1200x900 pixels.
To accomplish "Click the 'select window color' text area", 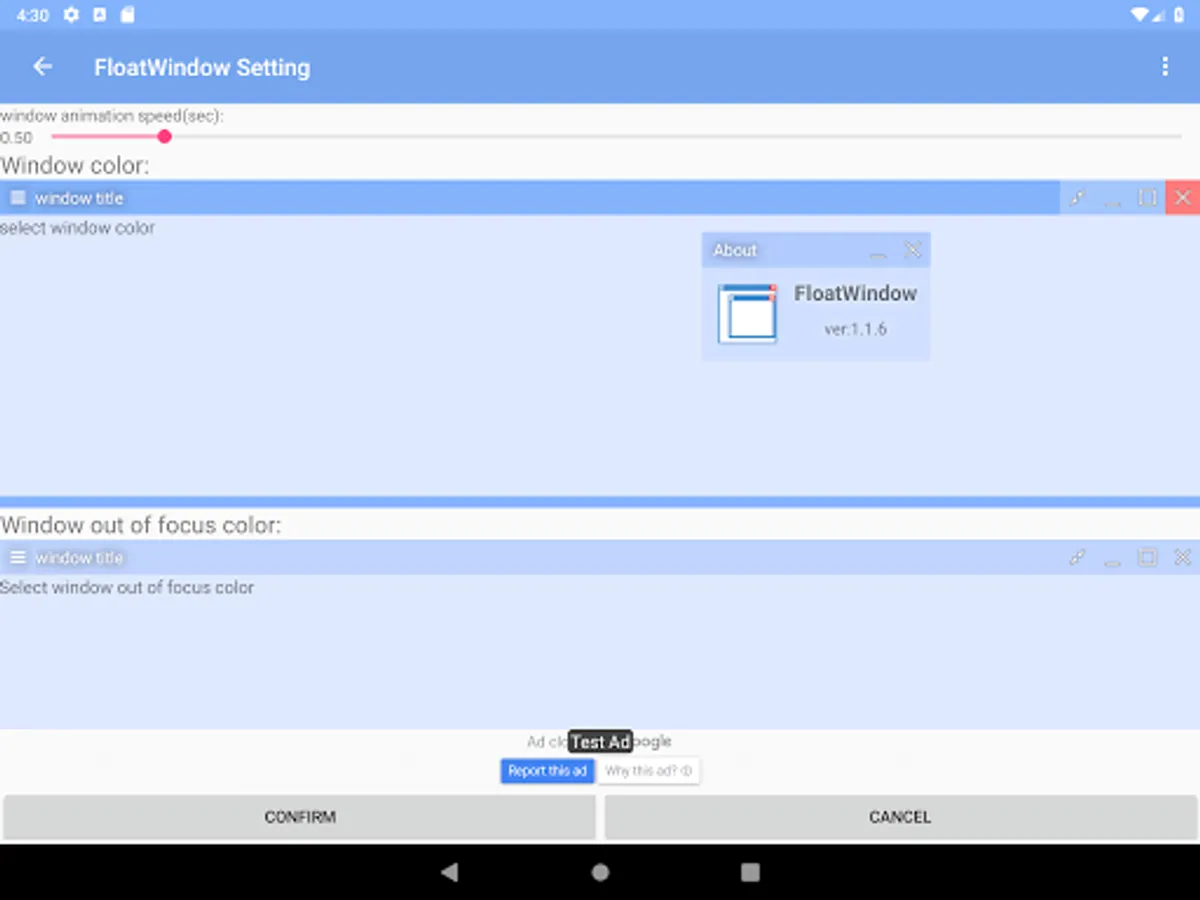I will coord(78,228).
